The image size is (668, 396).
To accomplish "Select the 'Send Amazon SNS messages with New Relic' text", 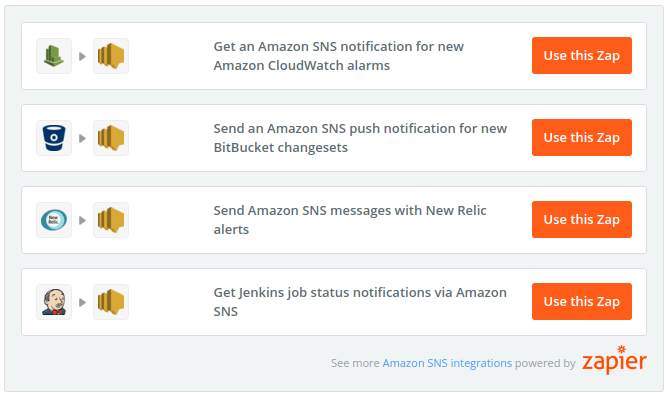I will coord(350,210).
